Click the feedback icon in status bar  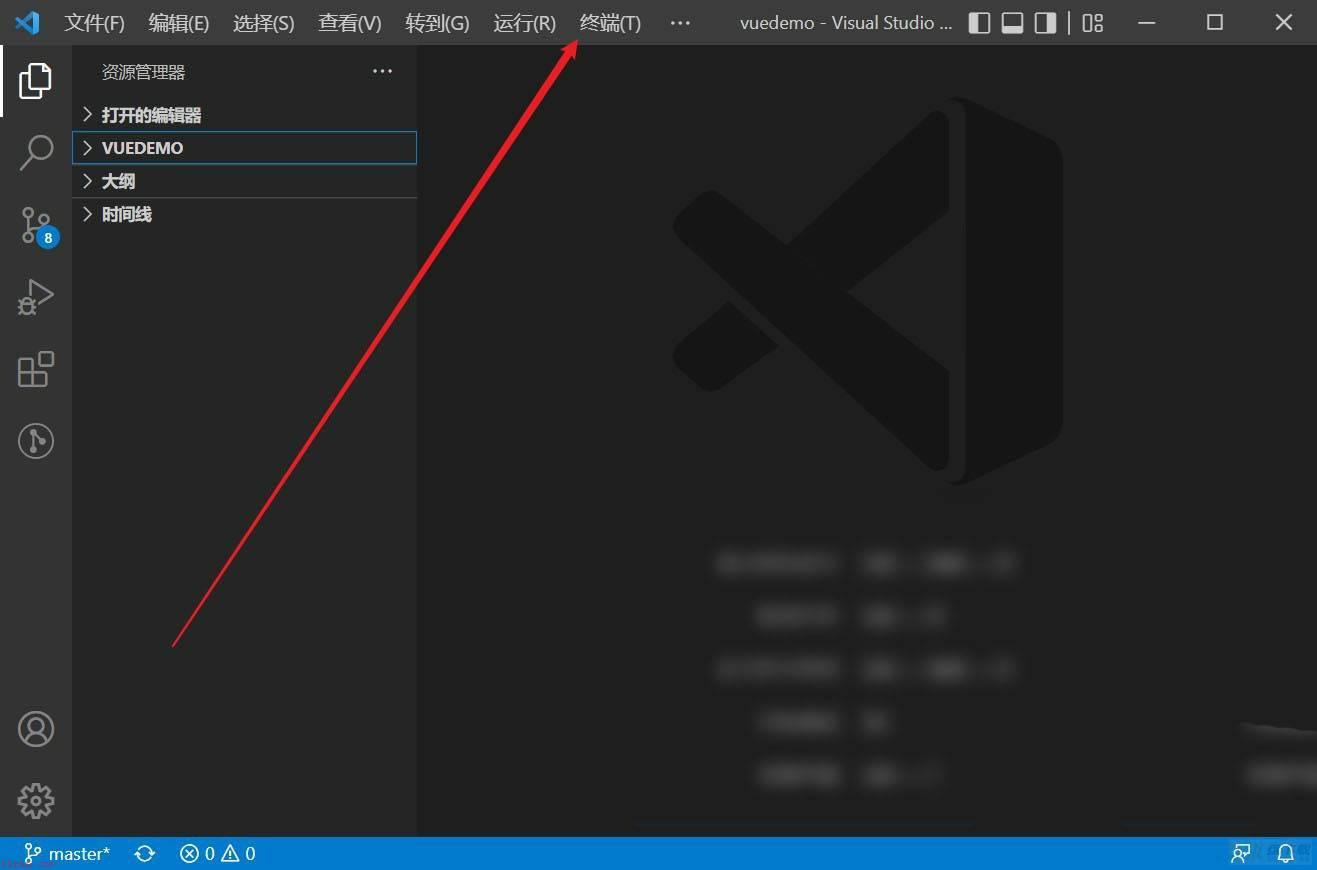(x=1241, y=854)
